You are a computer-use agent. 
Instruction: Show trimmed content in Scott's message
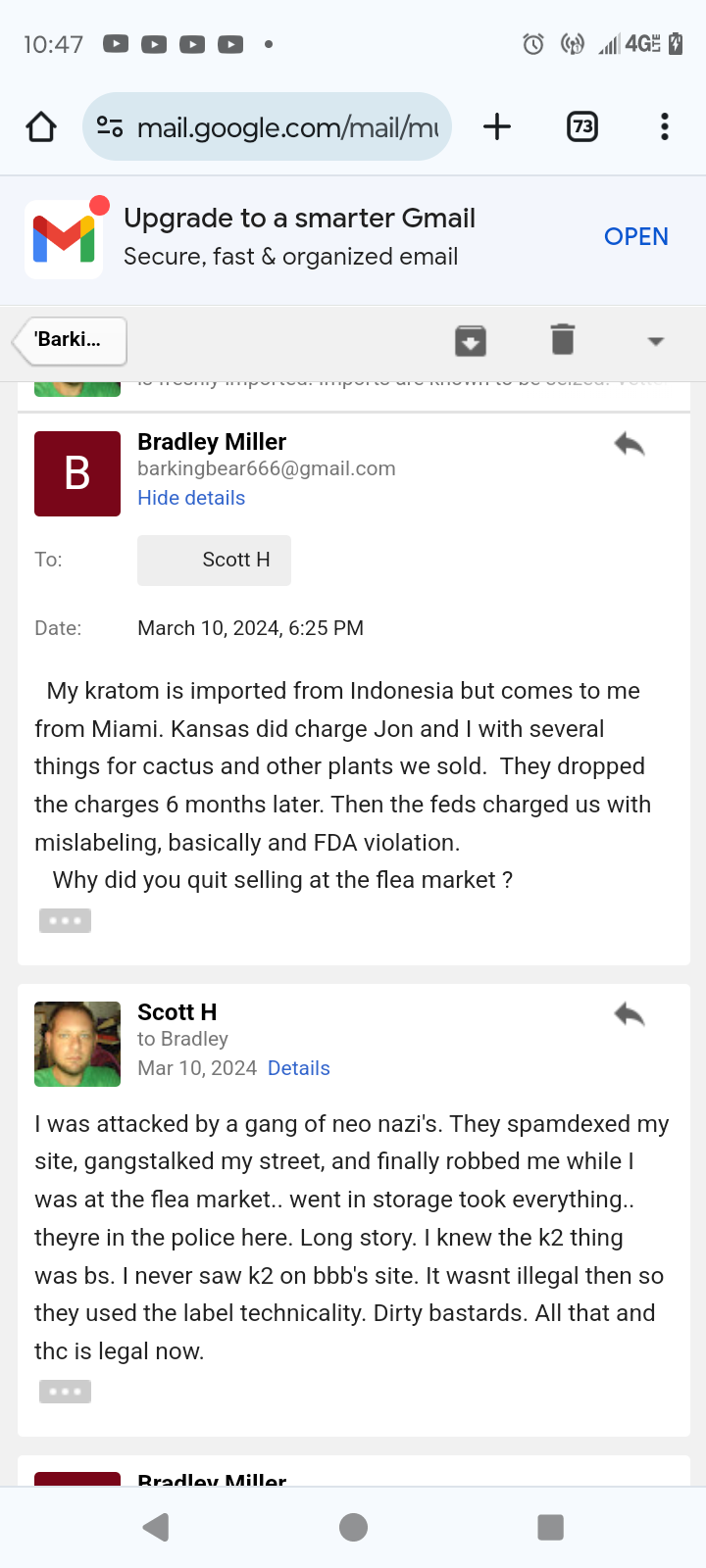tap(65, 1392)
